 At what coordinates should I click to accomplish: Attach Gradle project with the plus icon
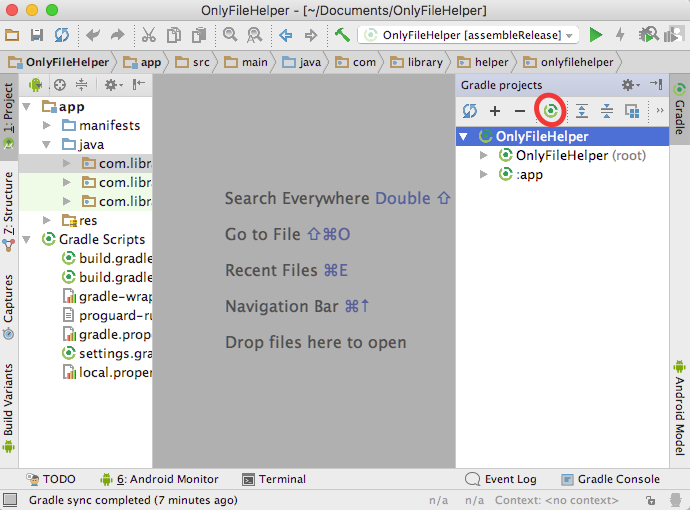click(x=495, y=111)
